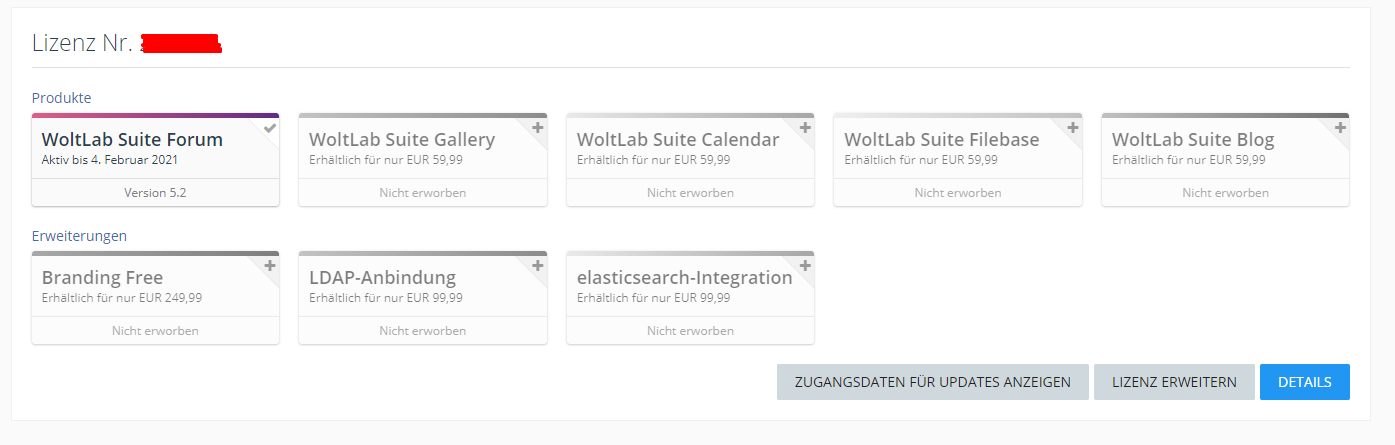Image resolution: width=1395 pixels, height=445 pixels.
Task: Select the Branding Free extension title
Action: [x=102, y=278]
